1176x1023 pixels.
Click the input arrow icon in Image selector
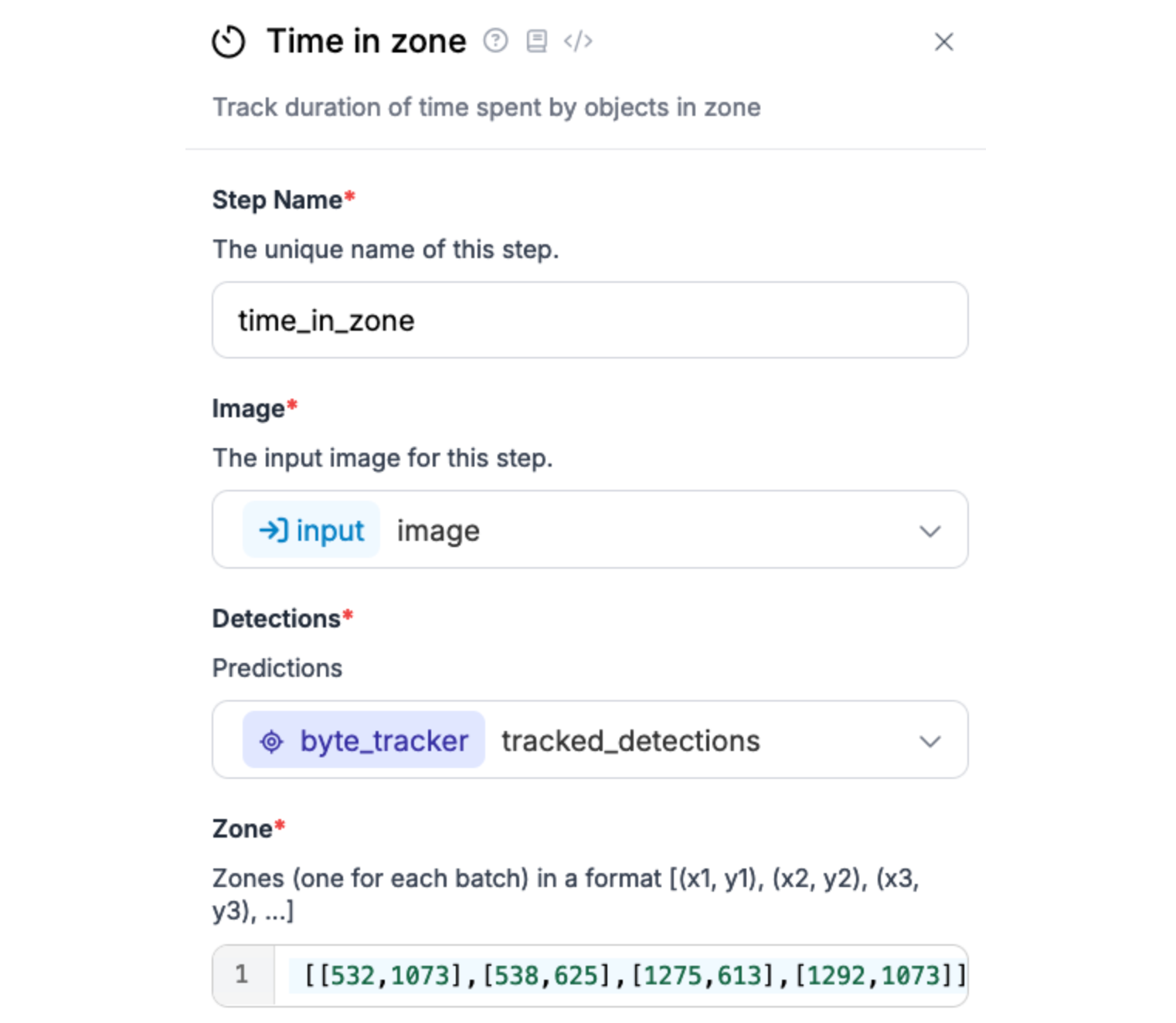pyautogui.click(x=273, y=530)
